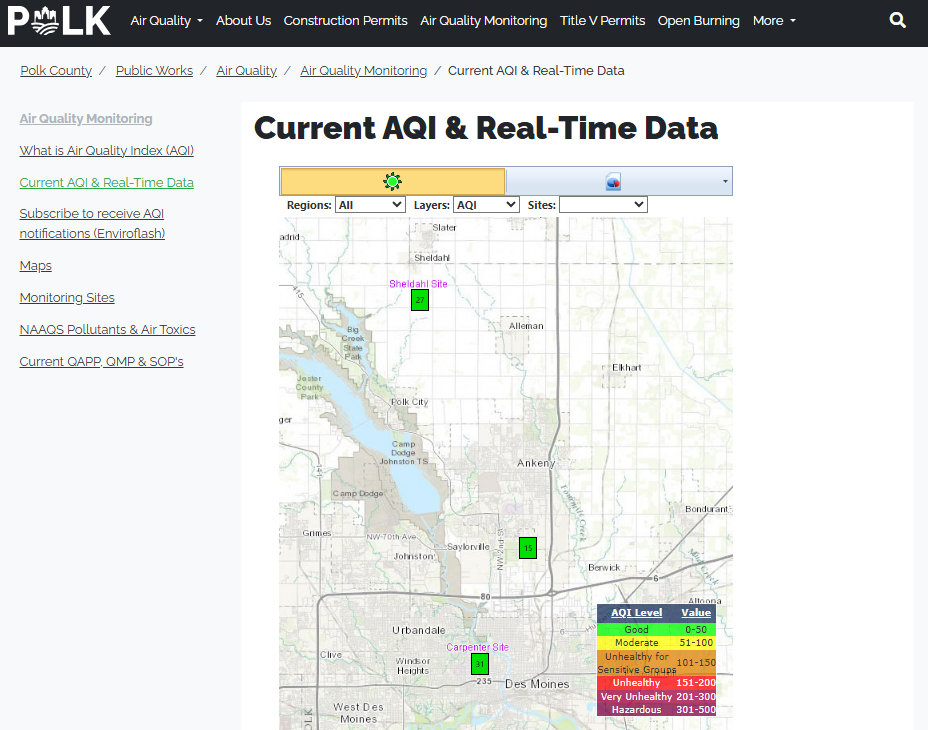Screen dimensions: 928x730
Task: Open the Sites dropdown
Action: click(603, 205)
